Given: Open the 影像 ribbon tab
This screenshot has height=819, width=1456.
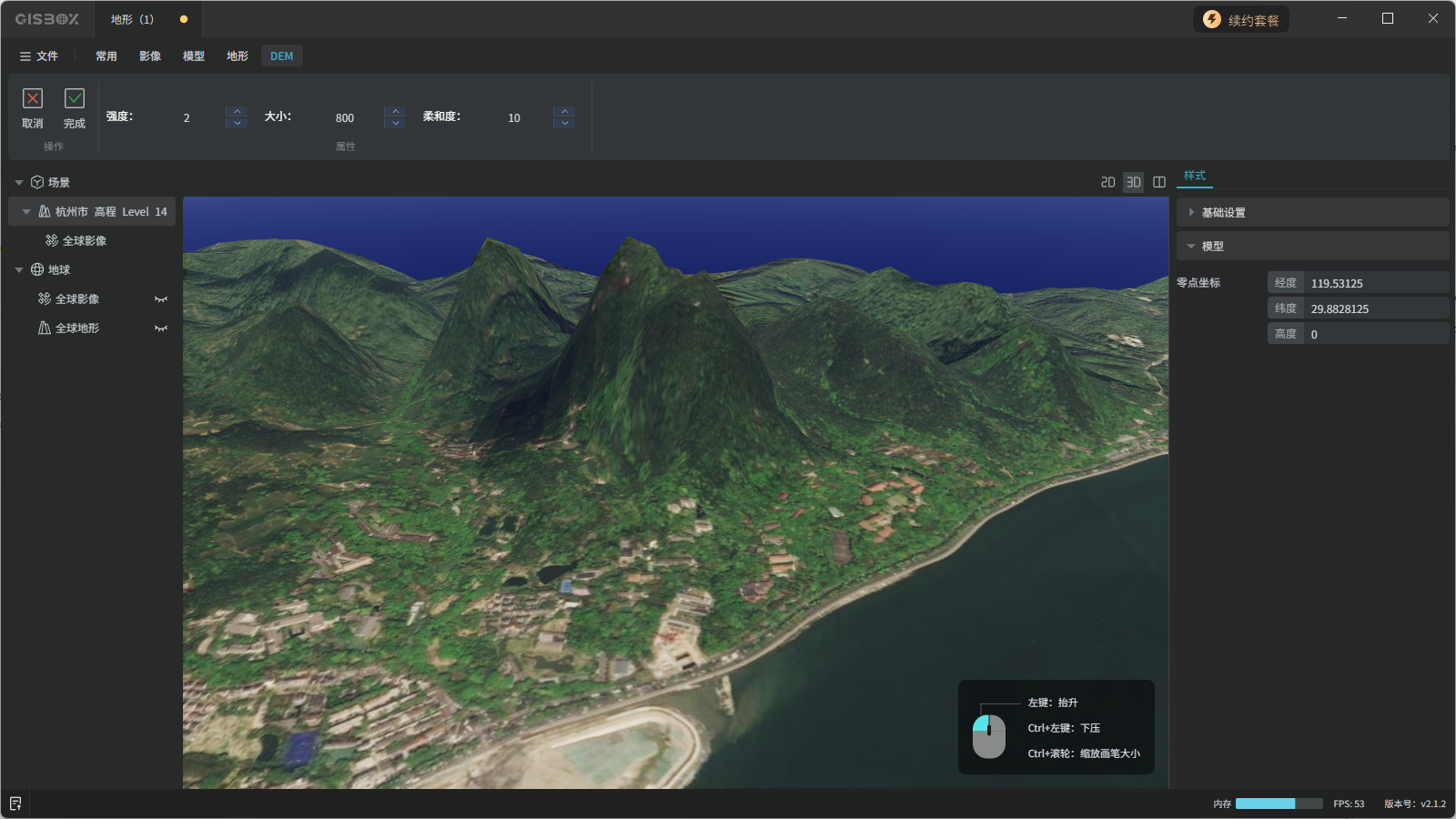Looking at the screenshot, I should 150,56.
